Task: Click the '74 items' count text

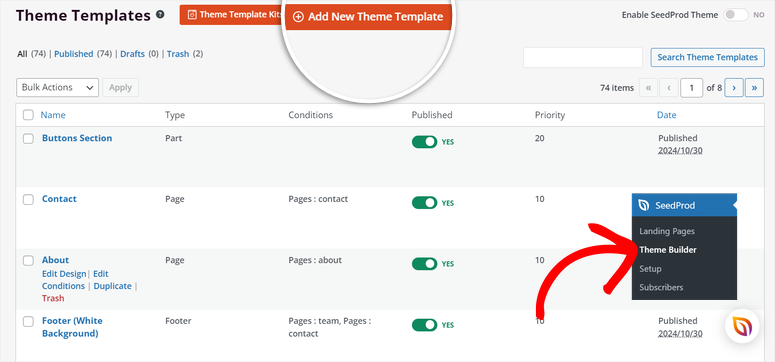Action: (x=617, y=88)
